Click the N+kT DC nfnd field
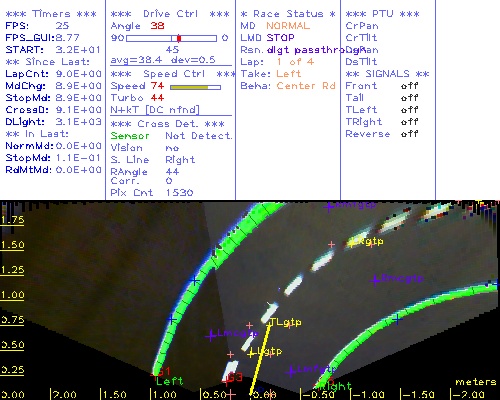The width and height of the screenshot is (500, 400). 155,110
